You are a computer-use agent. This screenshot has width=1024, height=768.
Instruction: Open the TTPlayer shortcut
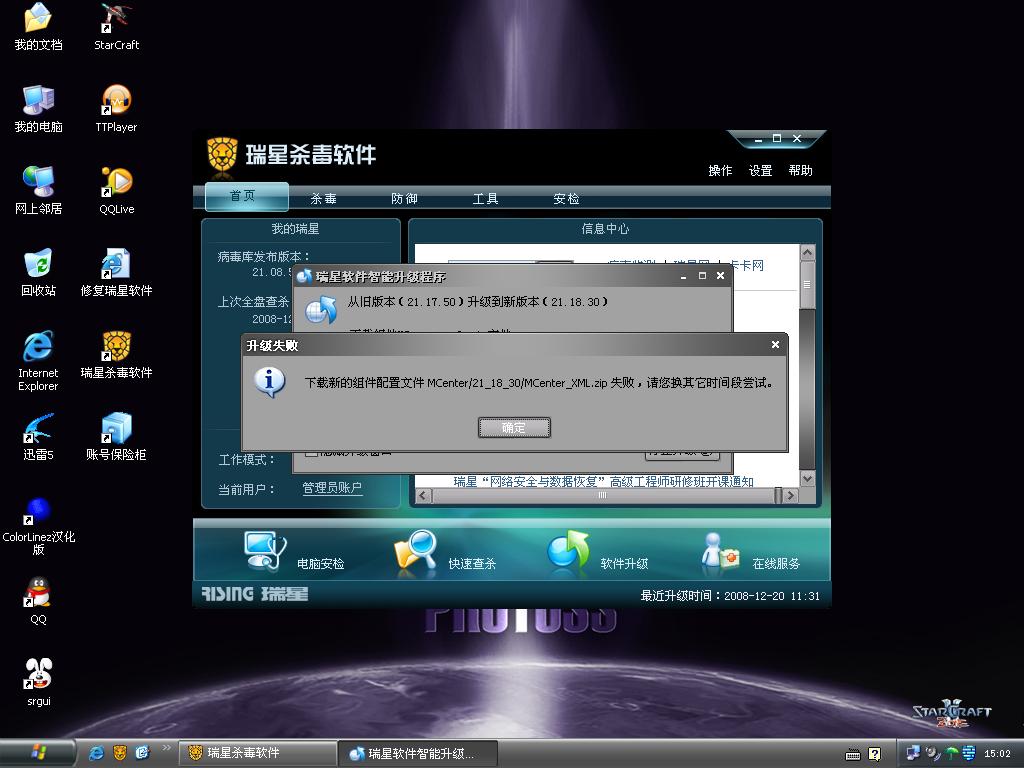tap(116, 108)
